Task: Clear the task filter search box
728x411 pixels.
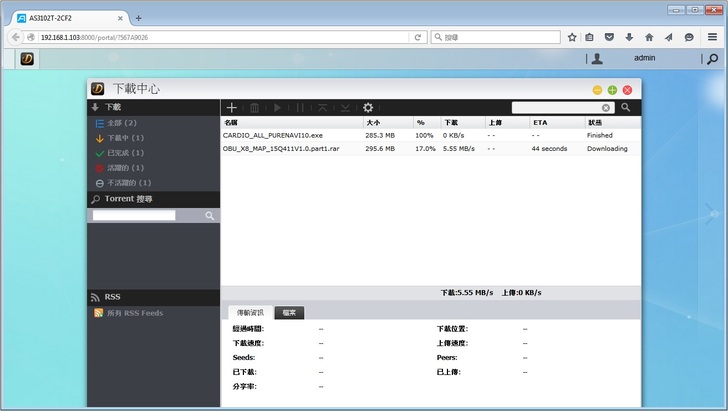Action: pos(606,107)
